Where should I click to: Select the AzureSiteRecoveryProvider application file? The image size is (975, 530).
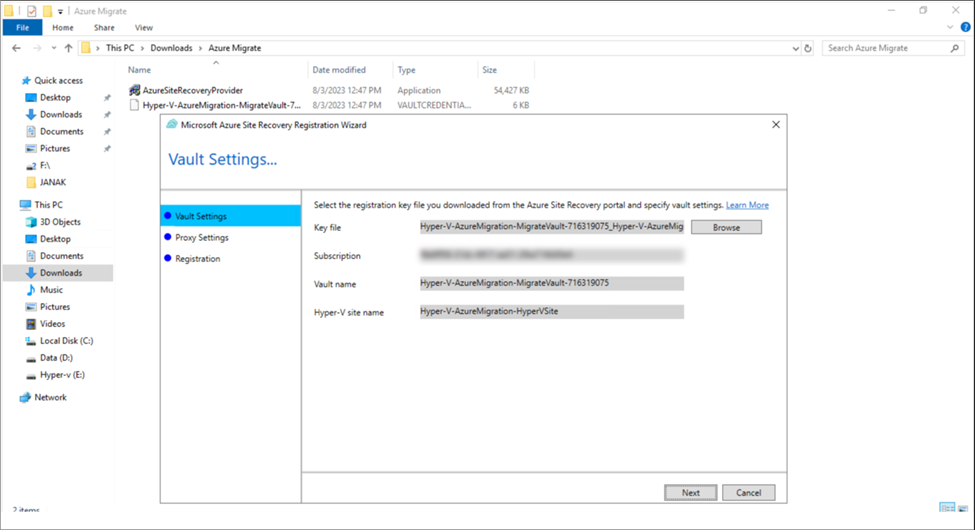click(193, 90)
